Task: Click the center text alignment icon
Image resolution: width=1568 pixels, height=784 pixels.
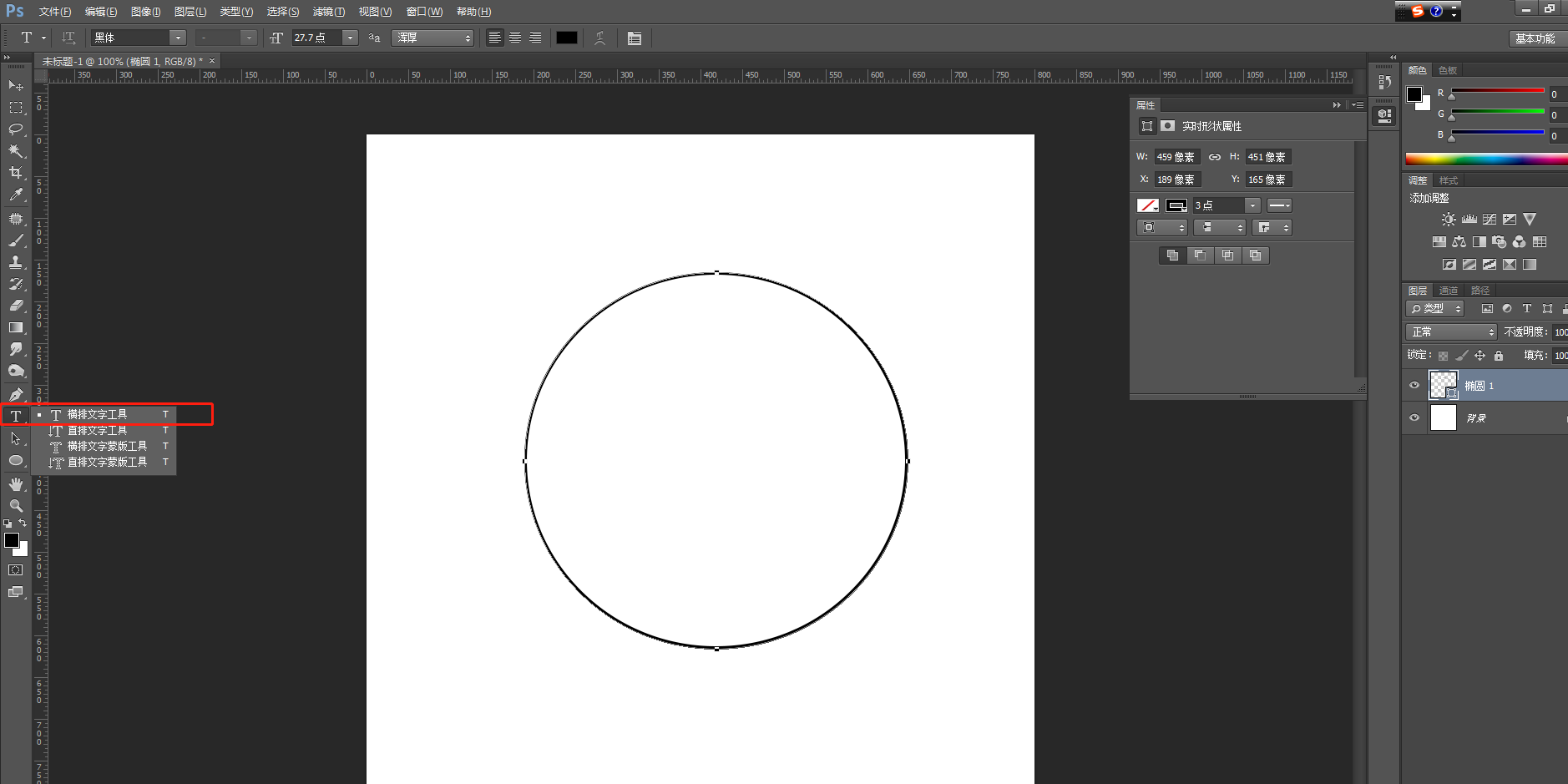Action: (x=515, y=38)
